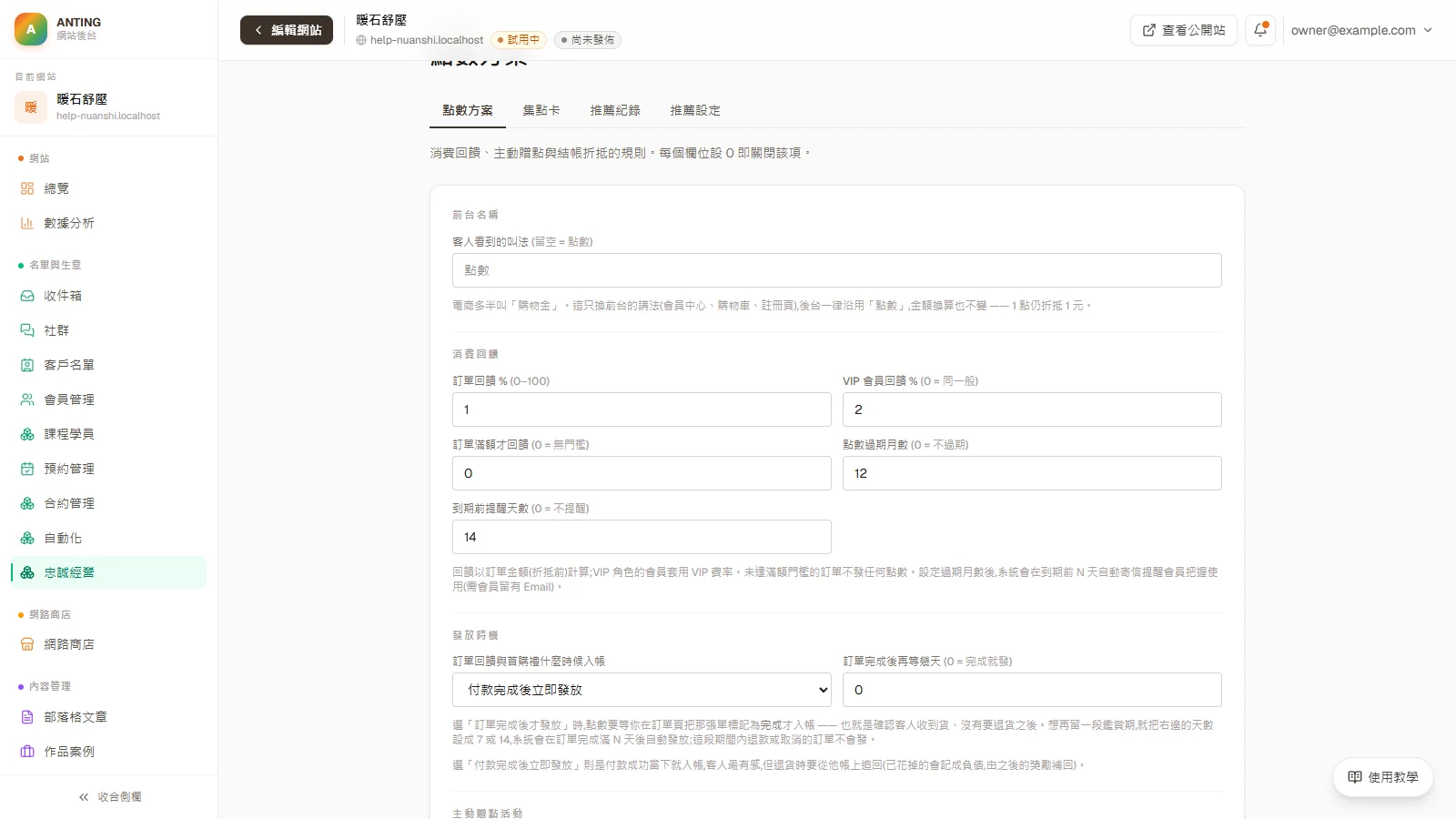Open the 網路商店 shop icon

pos(27,644)
